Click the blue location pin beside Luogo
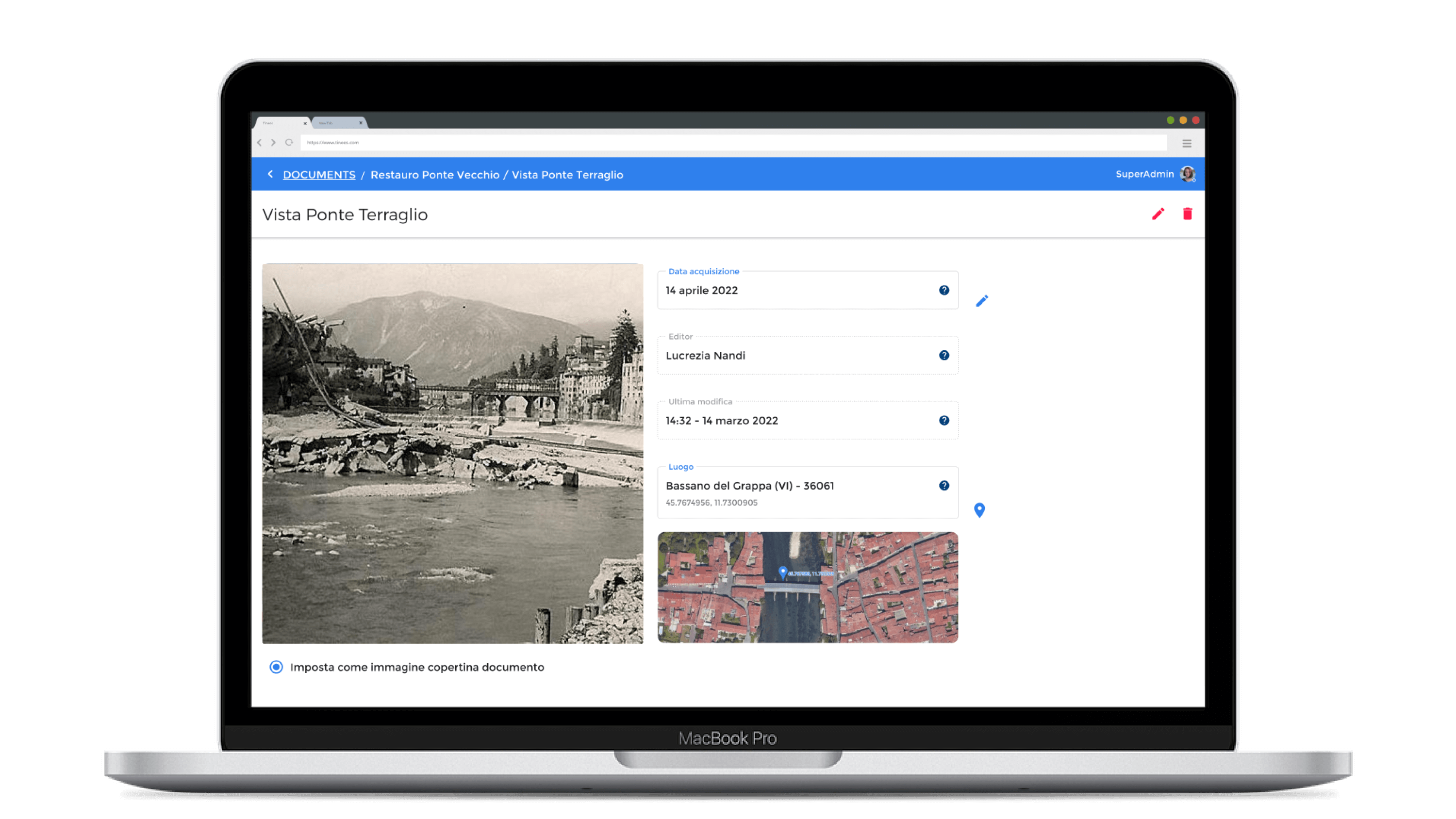The width and height of the screenshot is (1456, 819). pyautogui.click(x=979, y=510)
